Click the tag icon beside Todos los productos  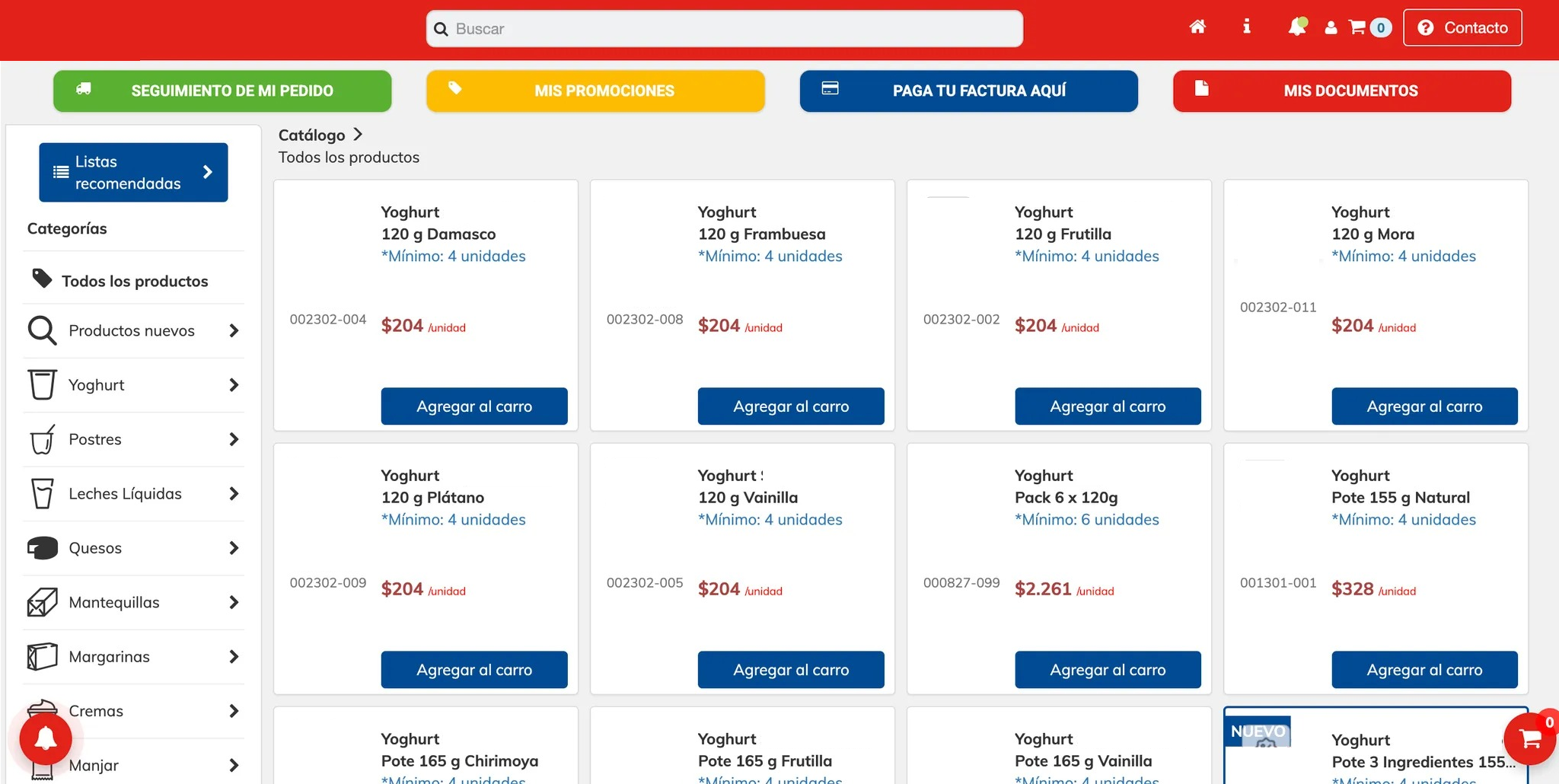(42, 279)
